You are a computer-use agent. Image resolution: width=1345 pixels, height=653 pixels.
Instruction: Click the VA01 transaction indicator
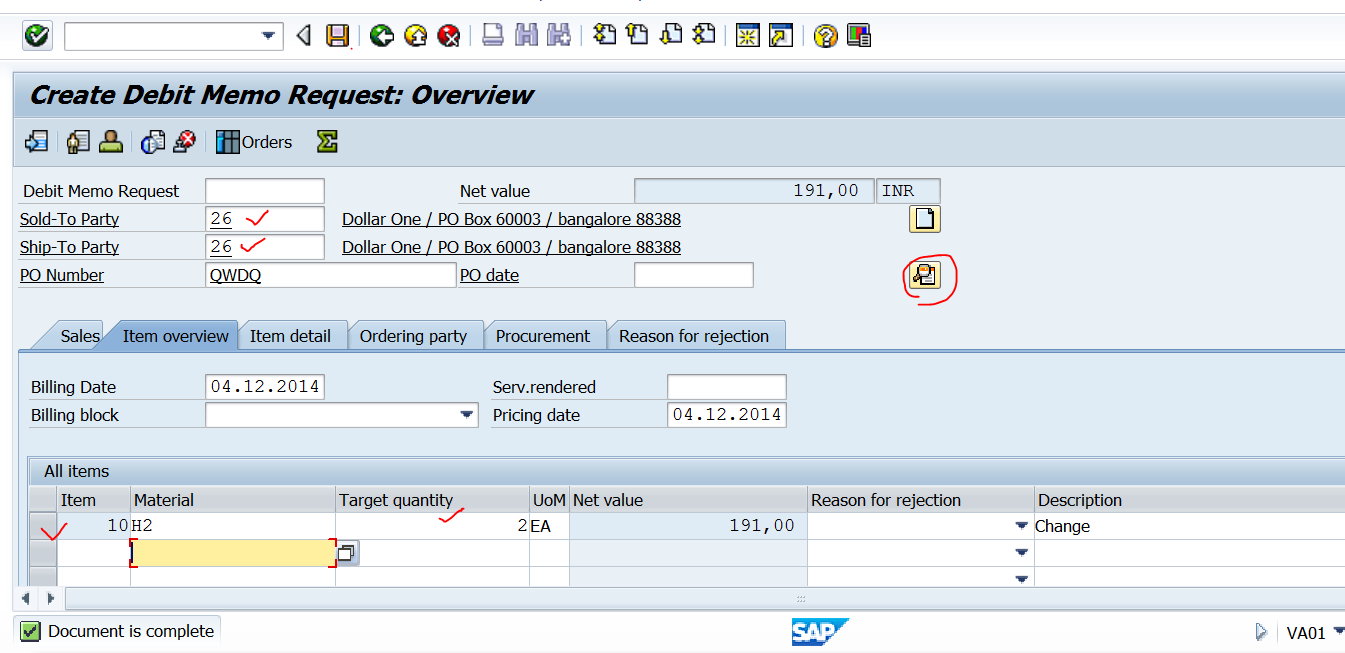click(x=1305, y=631)
